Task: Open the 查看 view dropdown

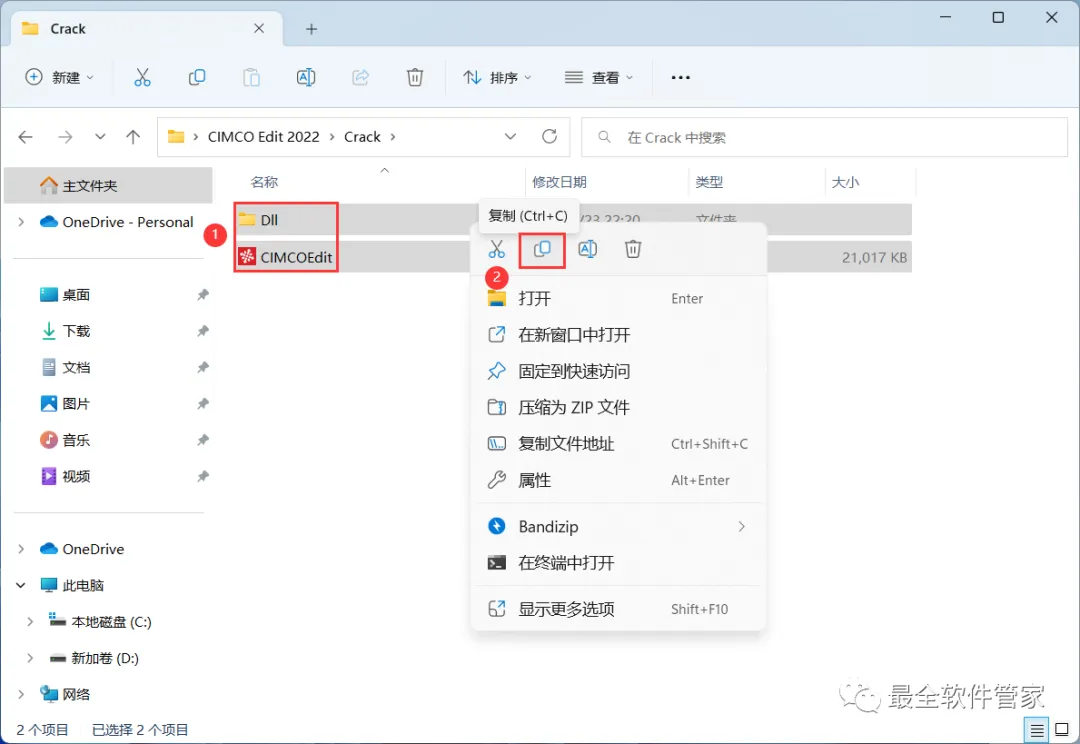Action: 599,77
